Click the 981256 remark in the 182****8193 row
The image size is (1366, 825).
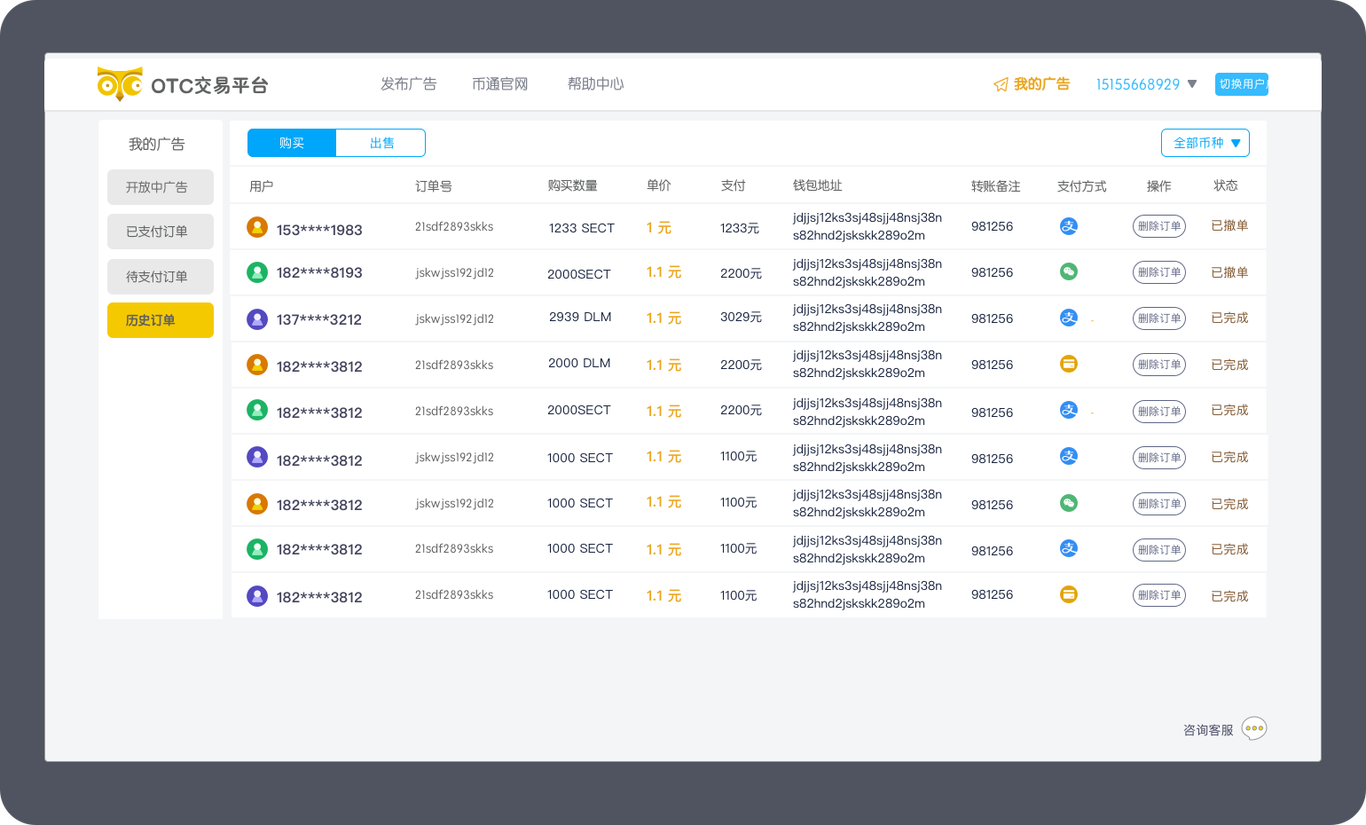point(992,272)
